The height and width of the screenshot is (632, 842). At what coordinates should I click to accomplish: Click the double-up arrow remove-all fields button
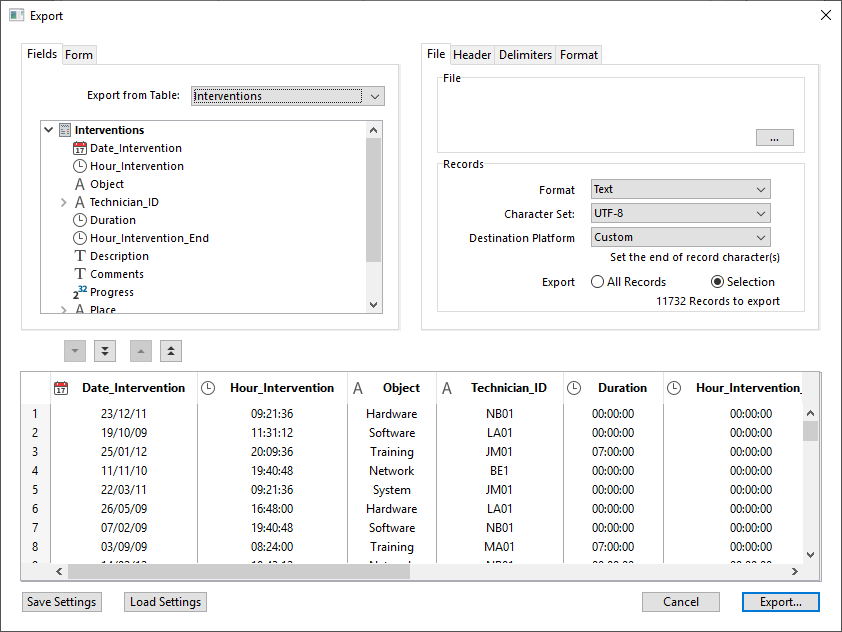171,351
